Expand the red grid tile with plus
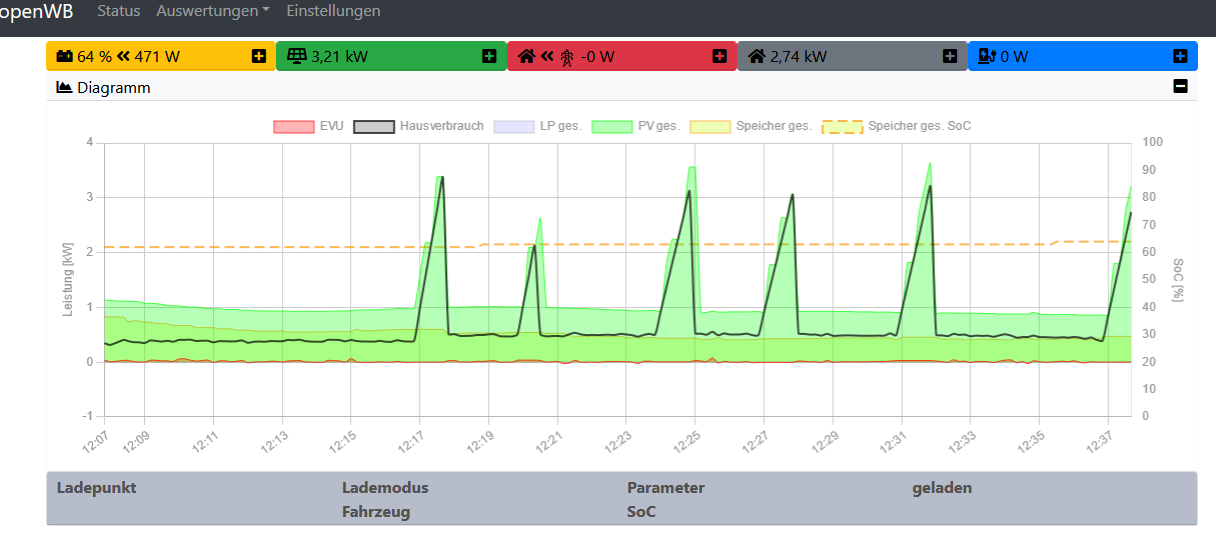This screenshot has height=549, width=1216. [720, 56]
